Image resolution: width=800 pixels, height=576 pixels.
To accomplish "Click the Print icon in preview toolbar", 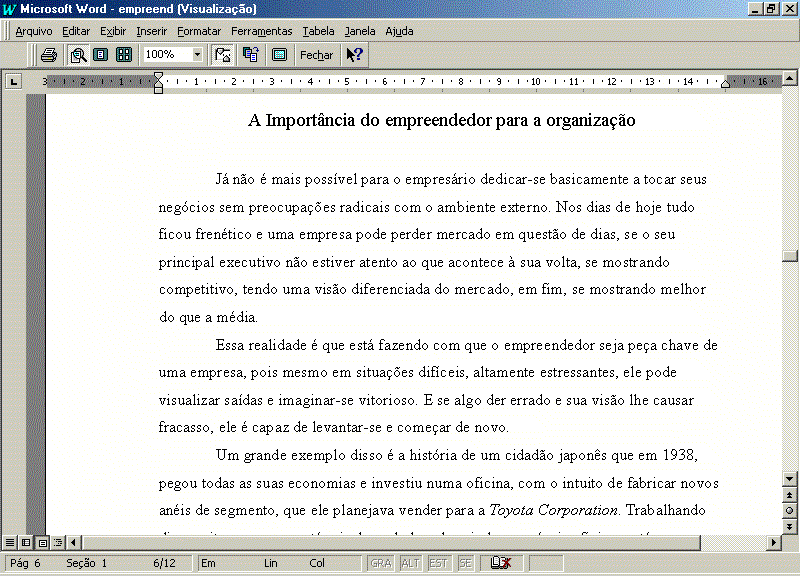I will 49,55.
